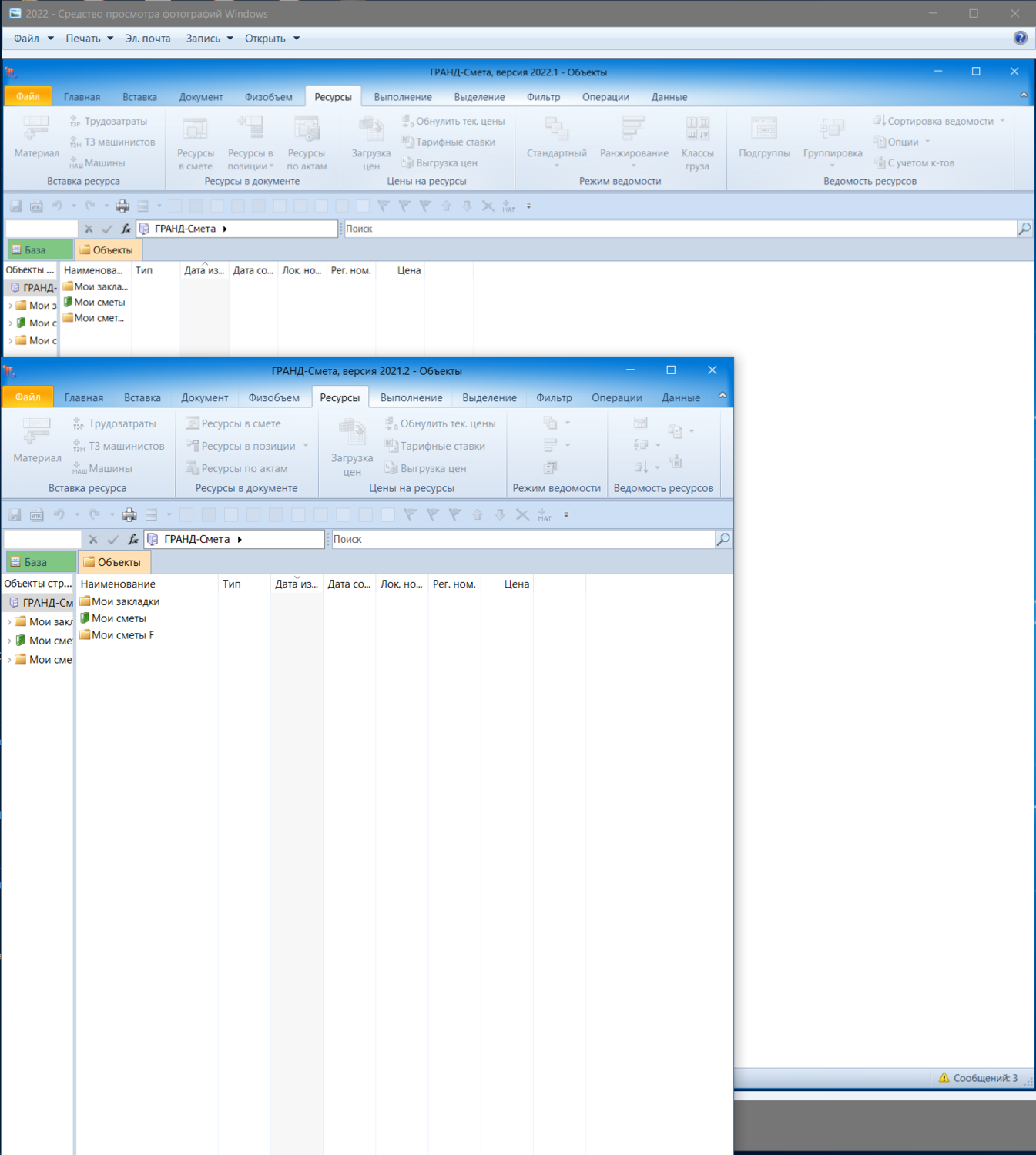Click Обнулить тек. цены in 2022.1 window
The width and height of the screenshot is (1036, 1155).
[x=453, y=121]
